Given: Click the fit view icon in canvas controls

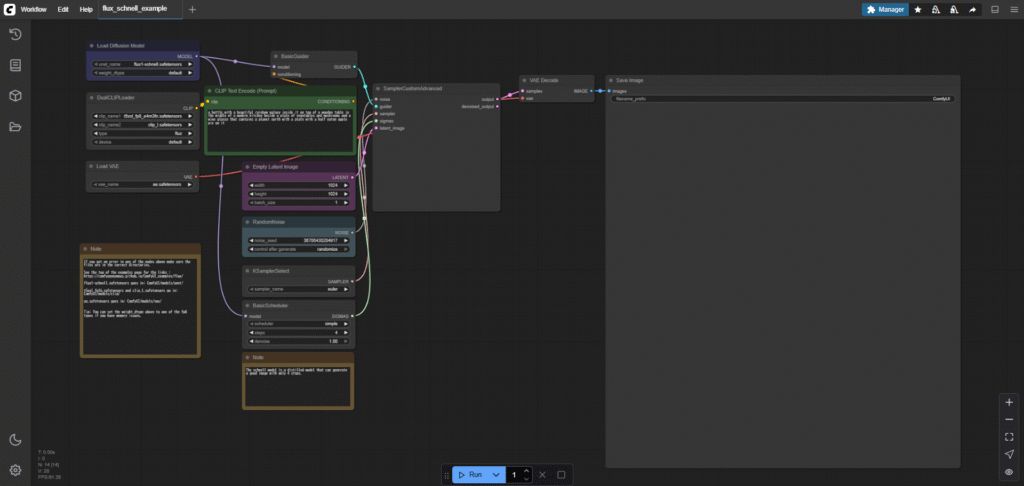Looking at the screenshot, I should [x=1009, y=437].
